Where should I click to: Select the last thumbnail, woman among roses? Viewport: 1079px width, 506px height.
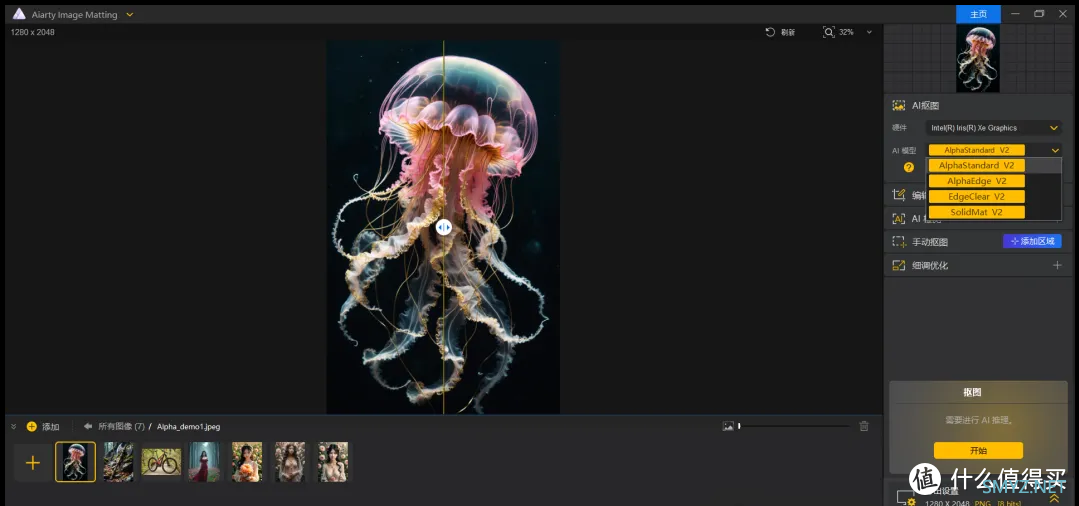click(x=333, y=462)
